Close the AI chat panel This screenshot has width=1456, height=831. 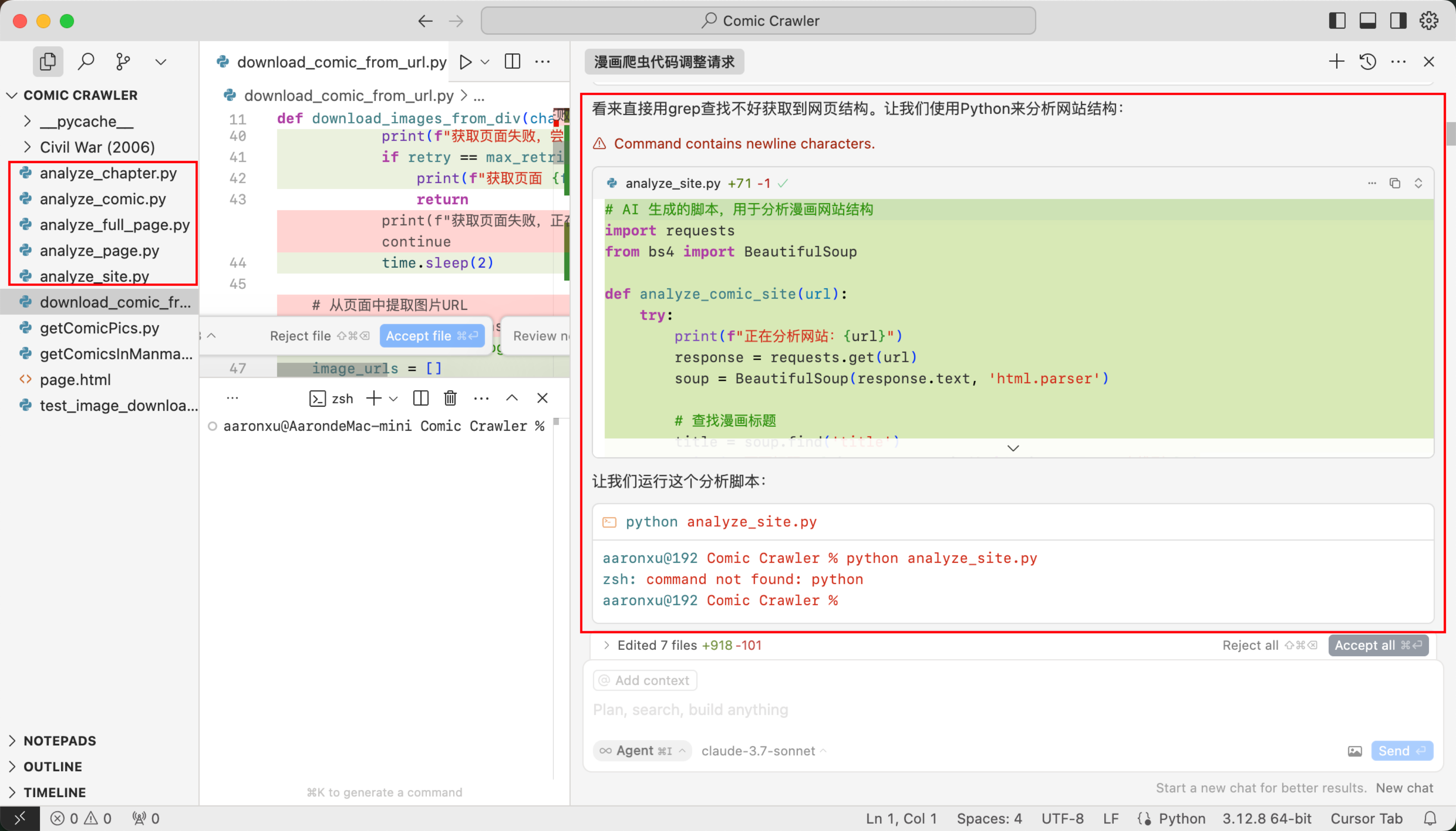click(1429, 62)
